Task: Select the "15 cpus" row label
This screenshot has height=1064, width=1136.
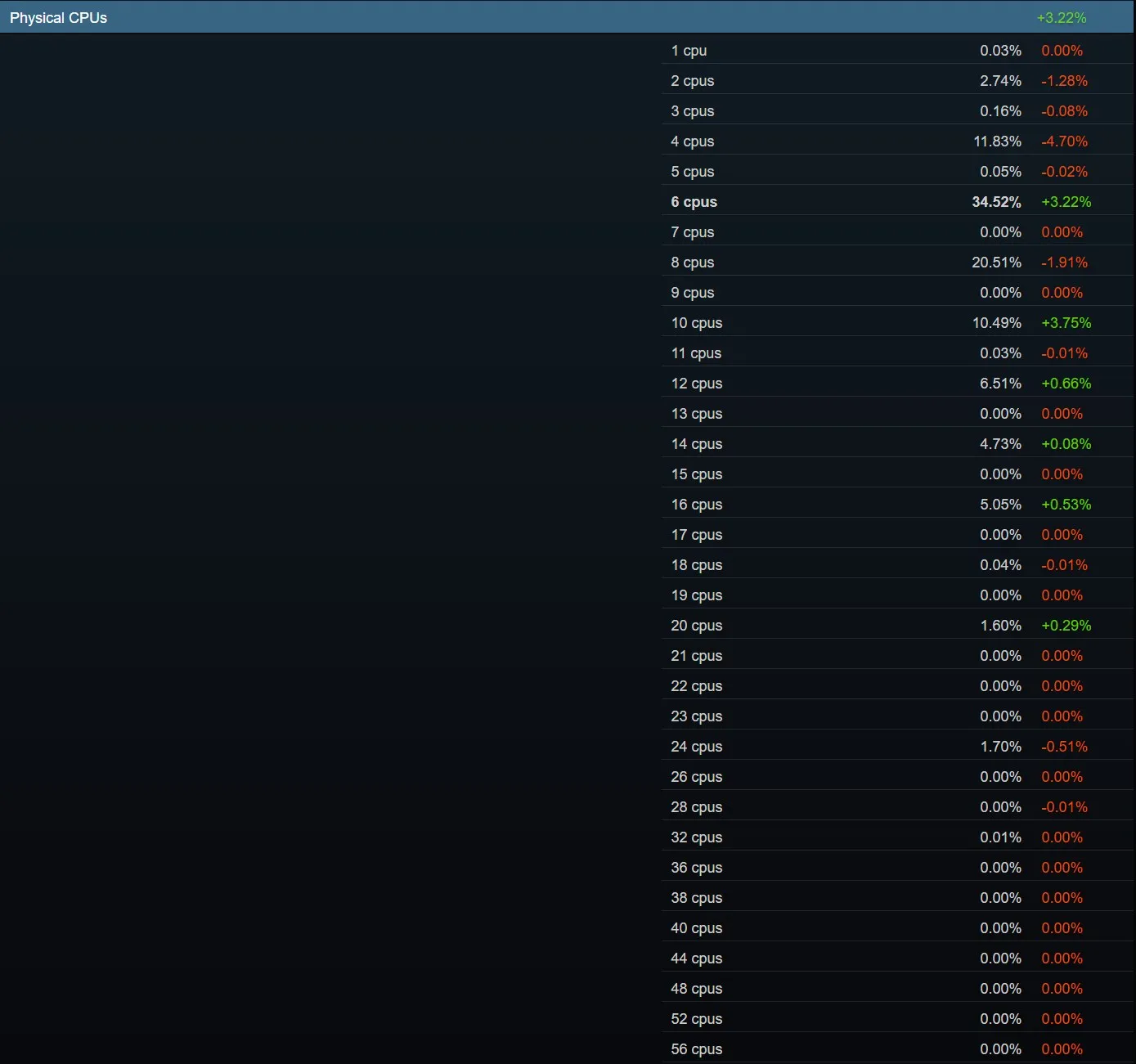Action: 697,474
